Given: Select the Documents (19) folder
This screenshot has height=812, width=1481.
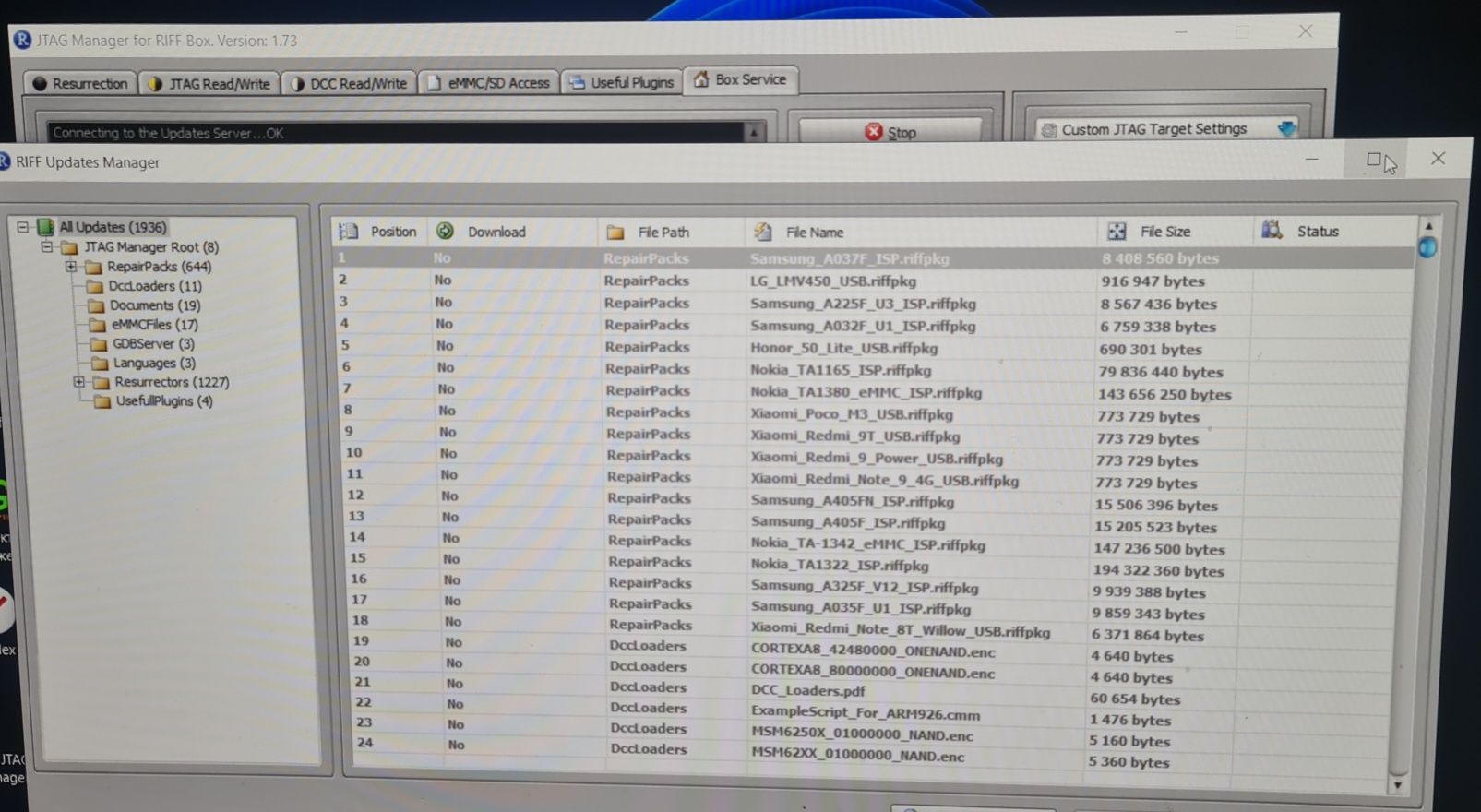Looking at the screenshot, I should tap(155, 305).
